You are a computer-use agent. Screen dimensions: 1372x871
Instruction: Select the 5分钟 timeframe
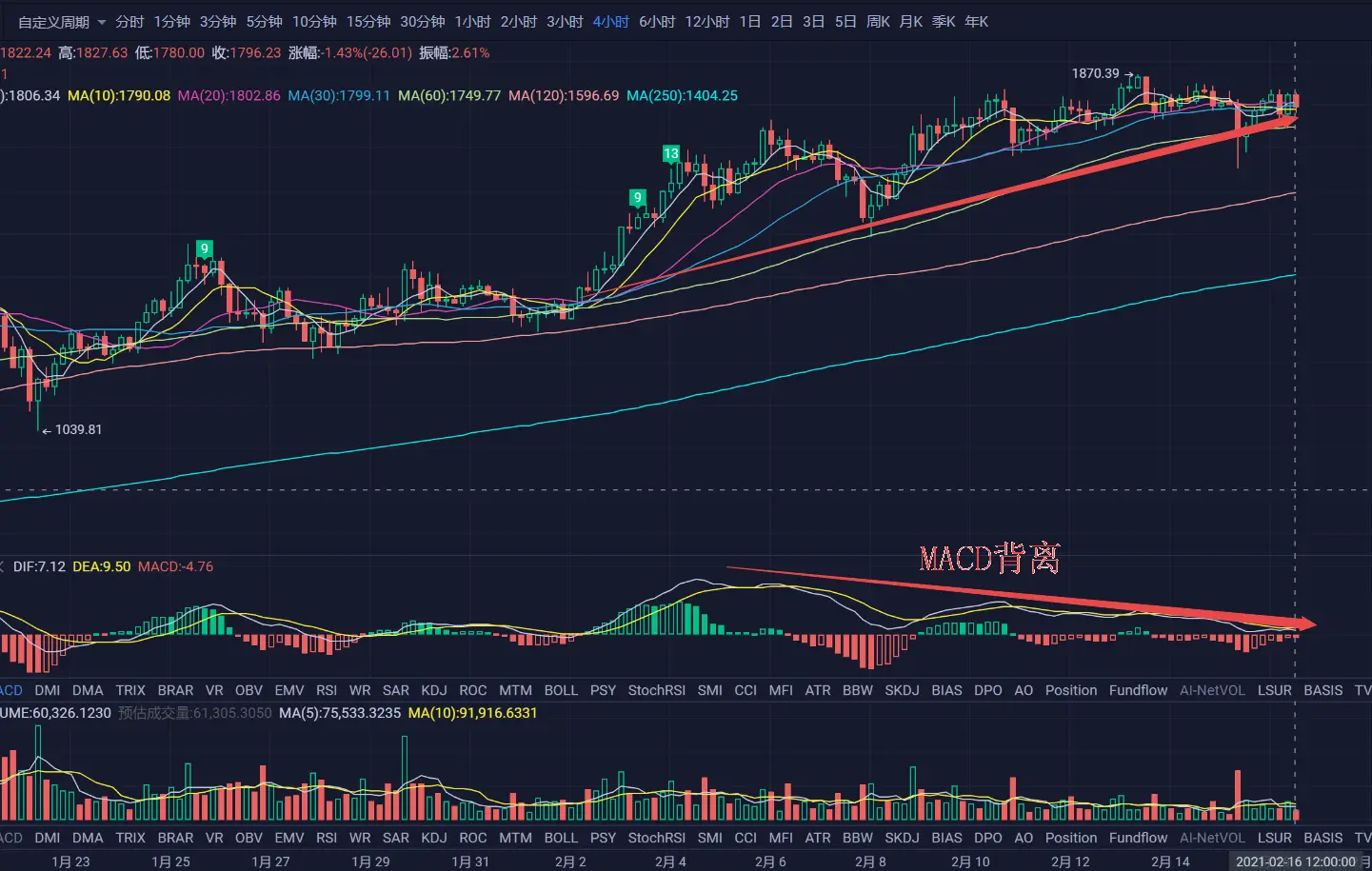[x=265, y=22]
